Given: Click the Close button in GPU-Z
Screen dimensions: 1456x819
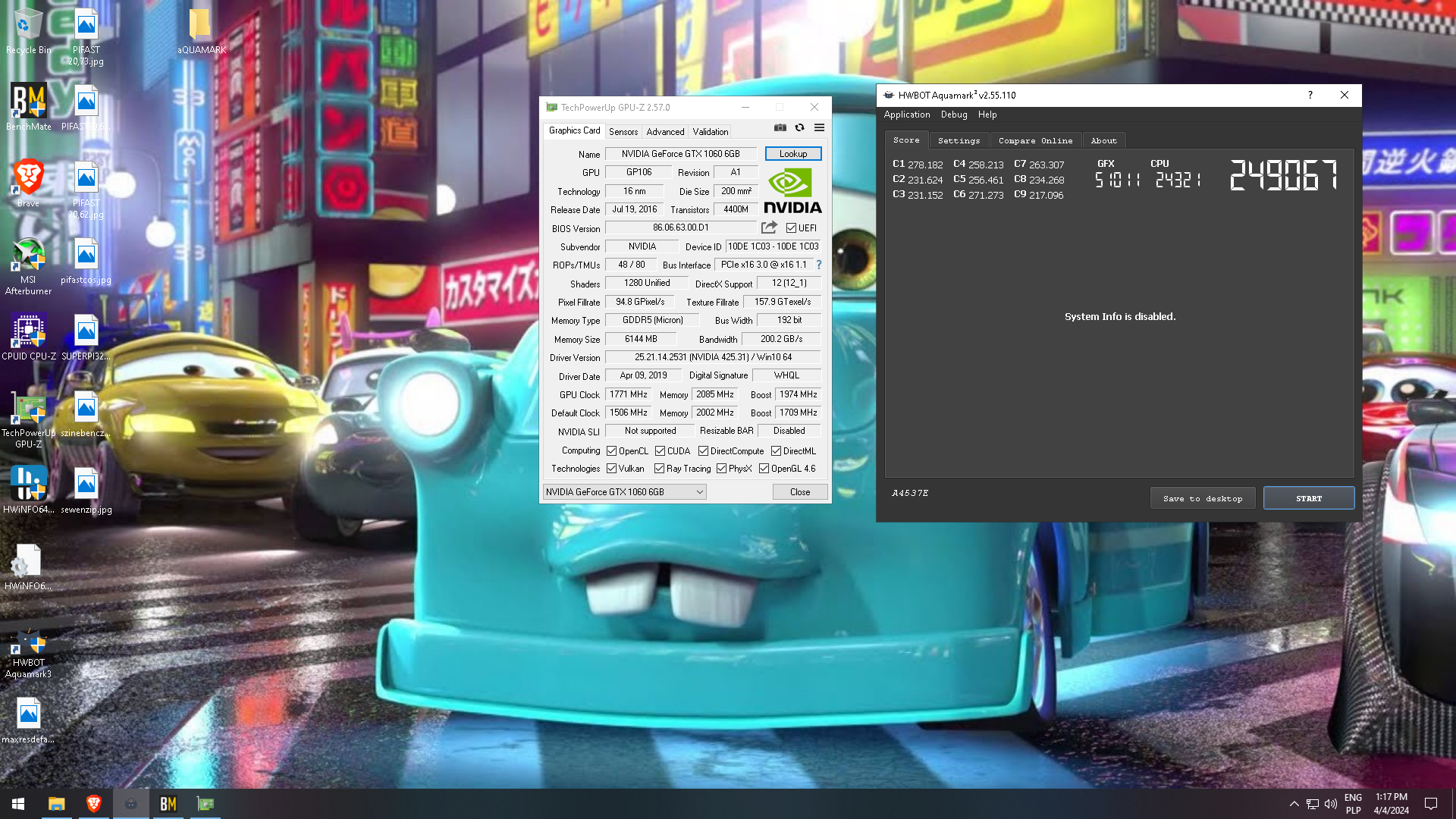Looking at the screenshot, I should coord(800,492).
